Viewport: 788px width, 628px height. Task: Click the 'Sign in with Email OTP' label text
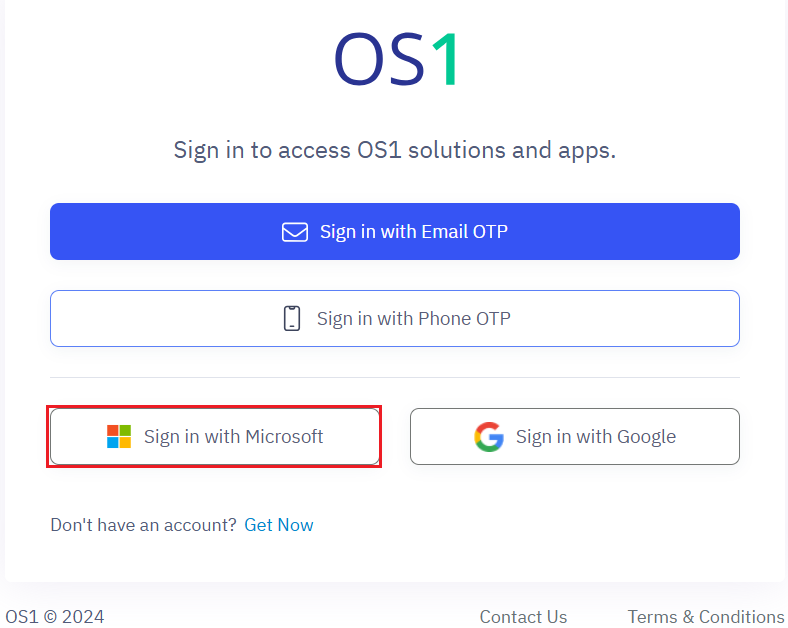click(414, 232)
